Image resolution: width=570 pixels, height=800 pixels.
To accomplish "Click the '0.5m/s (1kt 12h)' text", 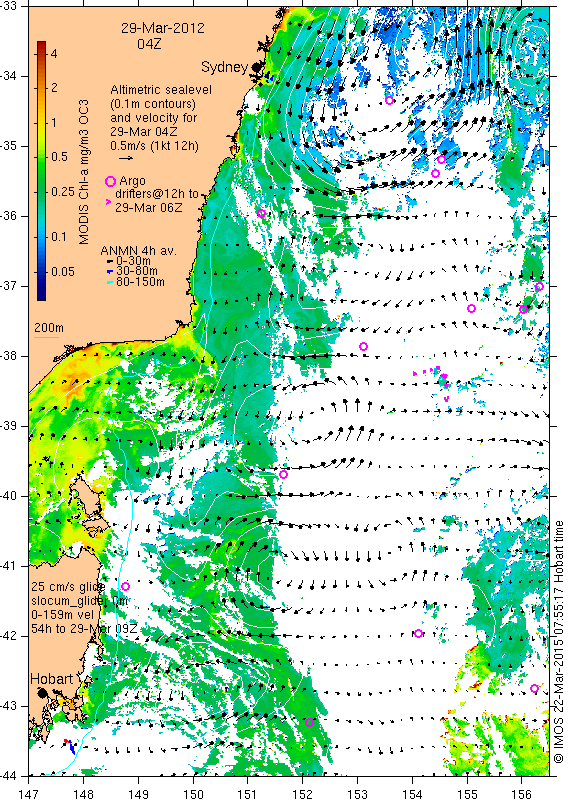I will (x=155, y=145).
